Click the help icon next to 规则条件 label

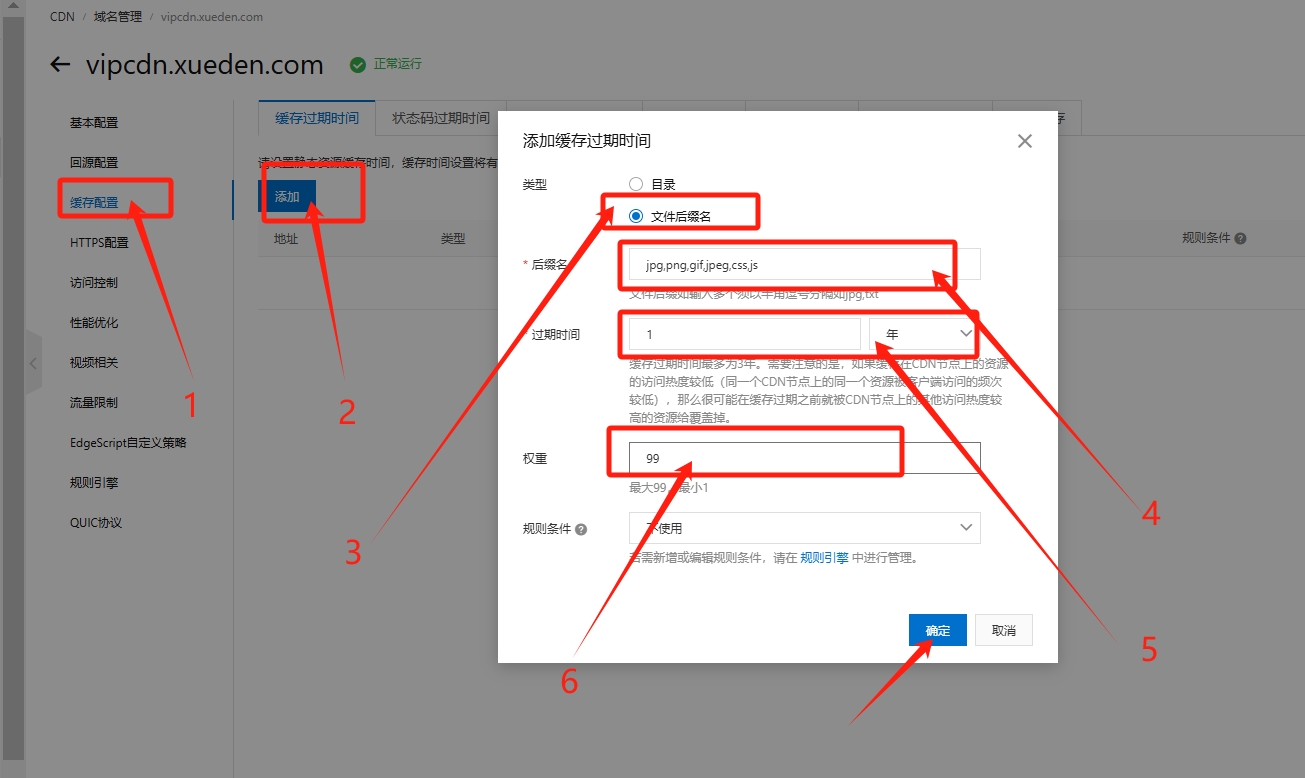581,529
